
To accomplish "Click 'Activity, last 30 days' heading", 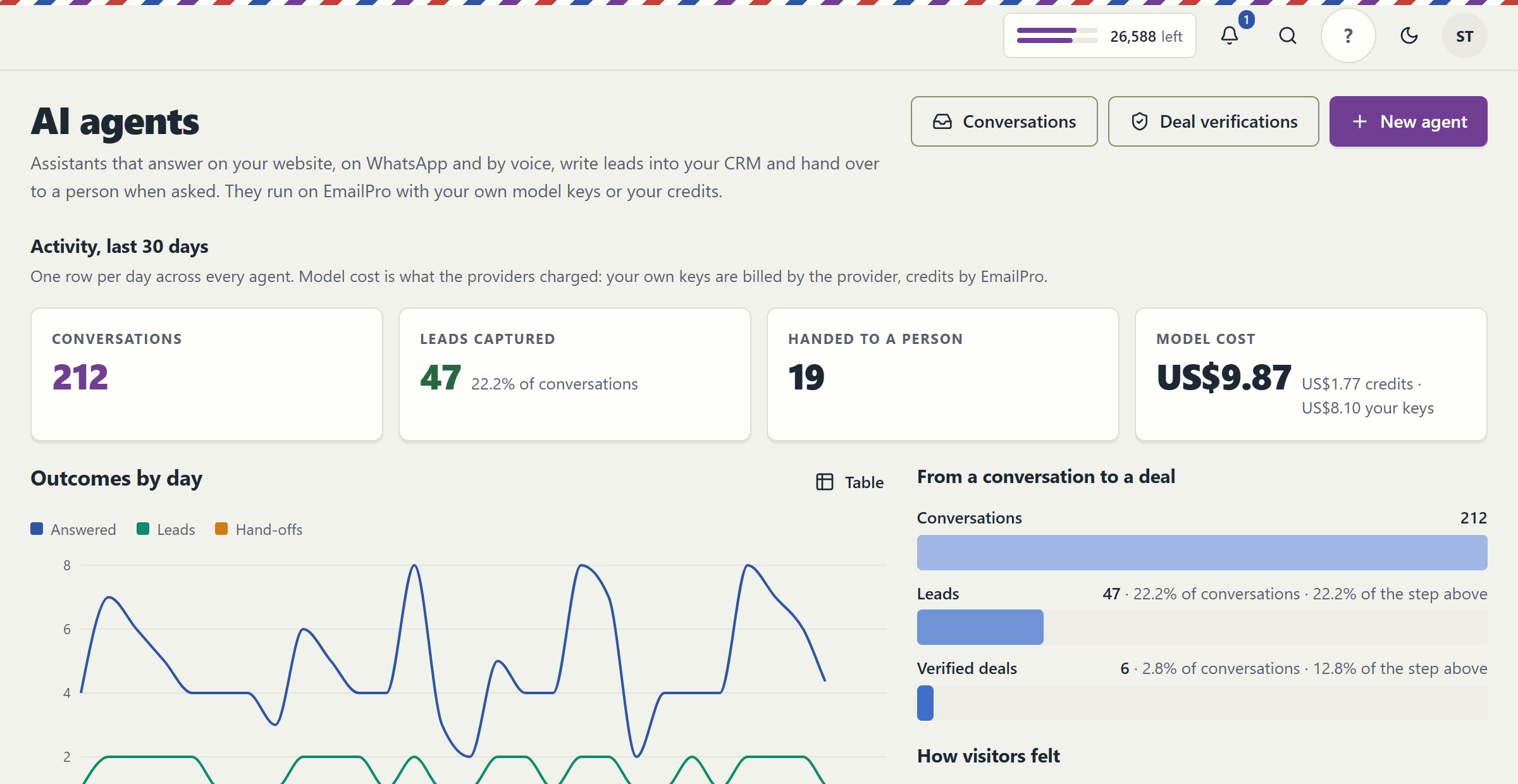I will [x=120, y=246].
